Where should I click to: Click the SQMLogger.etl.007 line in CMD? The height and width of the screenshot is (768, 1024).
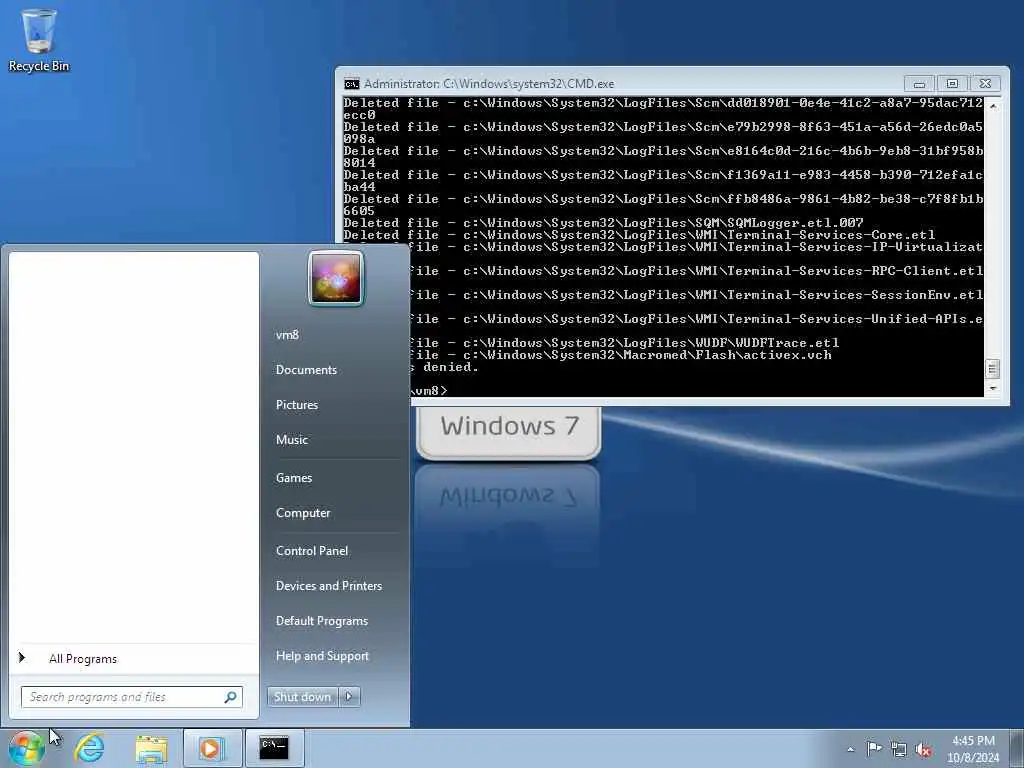pyautogui.click(x=603, y=223)
